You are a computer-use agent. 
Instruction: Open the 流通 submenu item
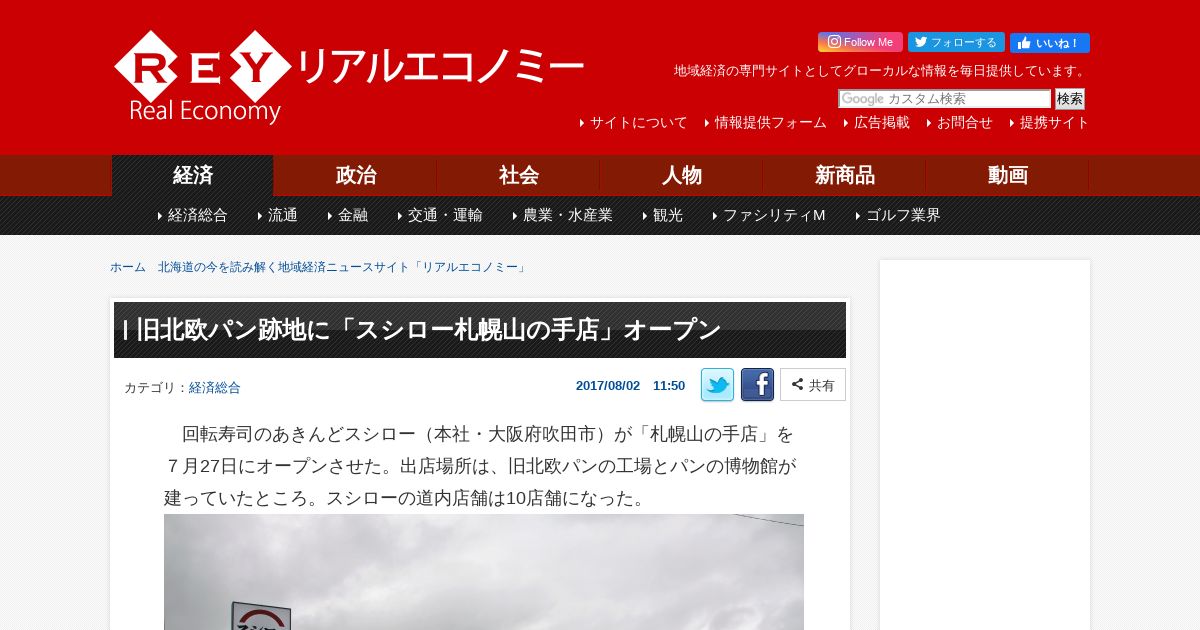[x=282, y=215]
